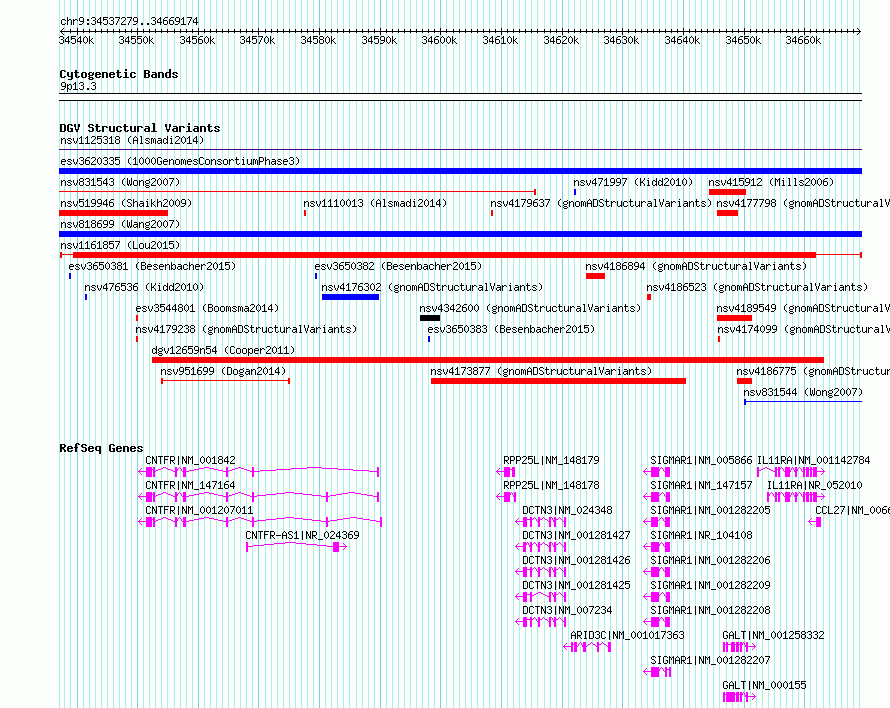Open variant nsv4177798 gnomAD entry
890x708 pixels.
click(x=803, y=203)
